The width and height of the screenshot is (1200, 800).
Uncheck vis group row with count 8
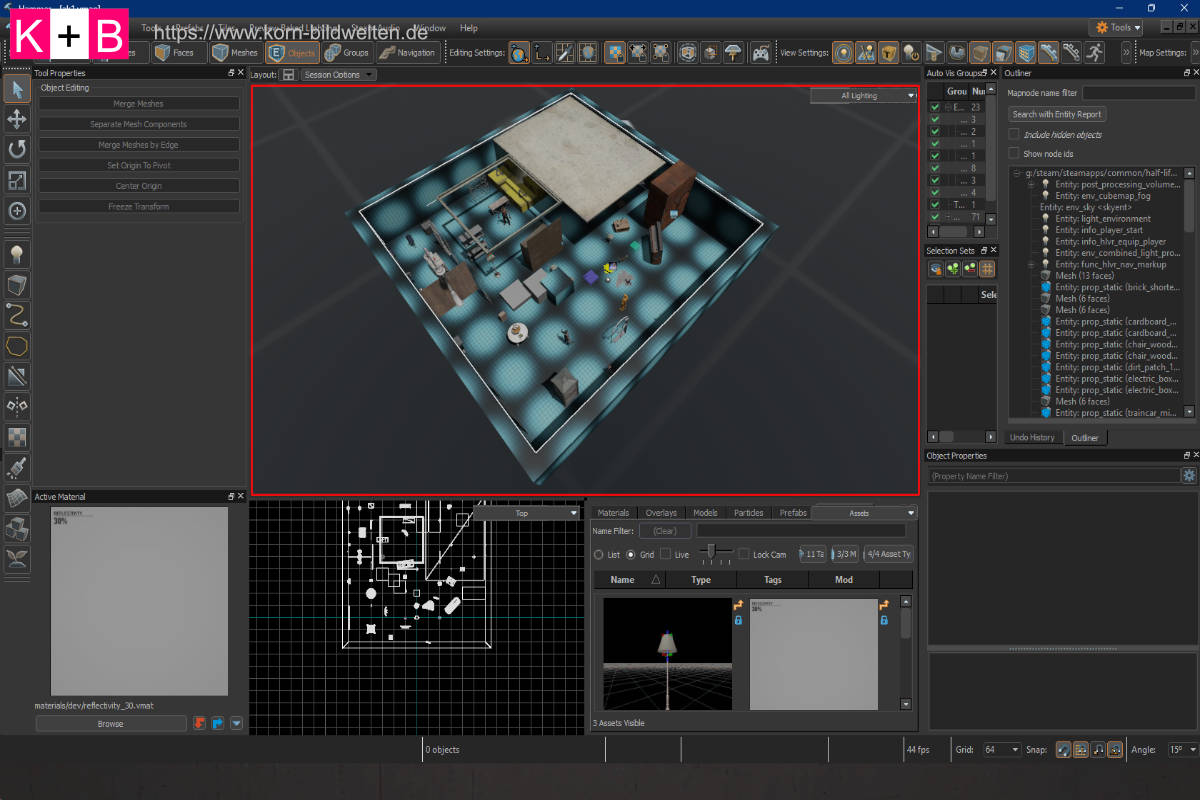[935, 168]
